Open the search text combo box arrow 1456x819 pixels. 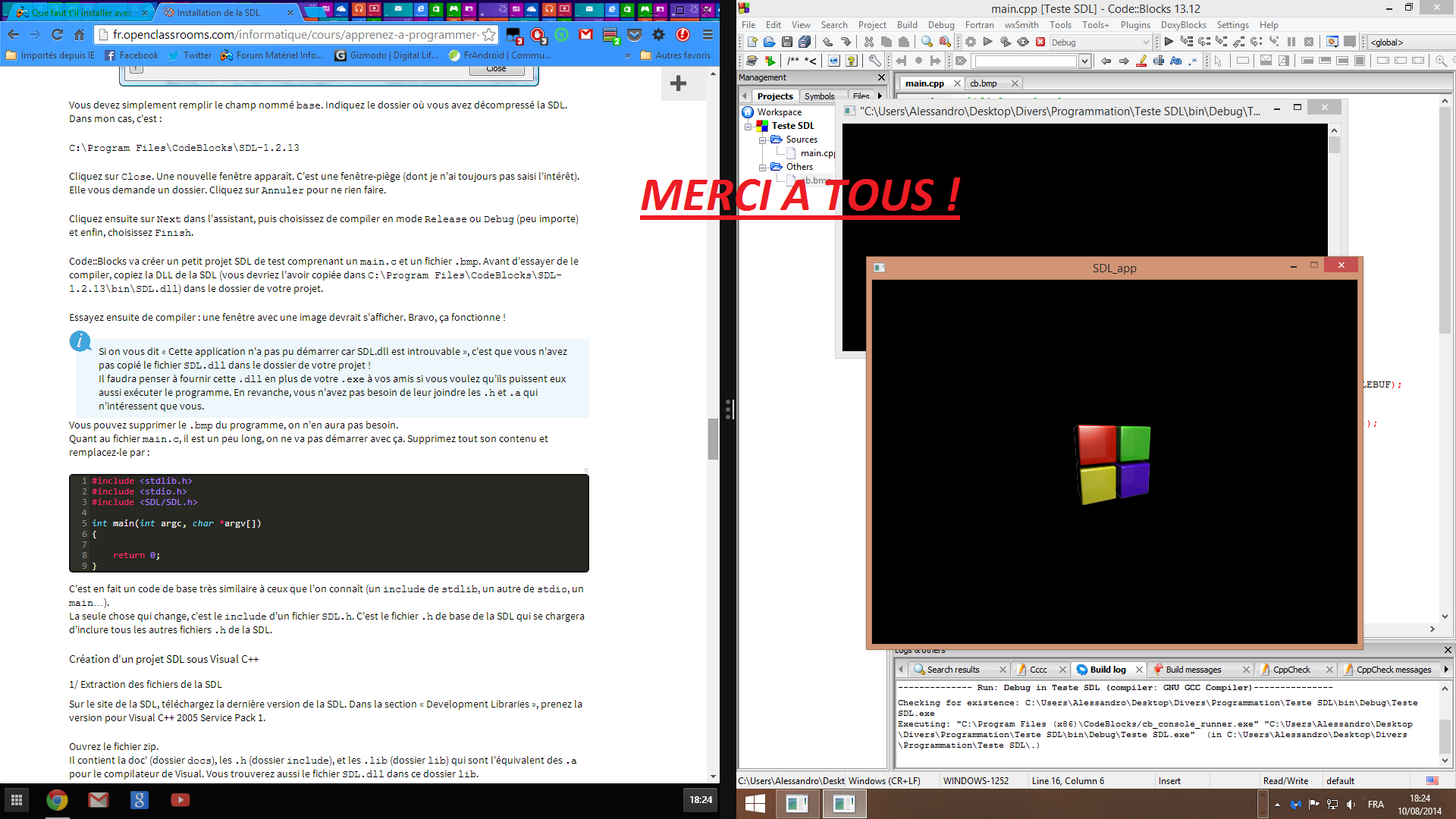1084,61
